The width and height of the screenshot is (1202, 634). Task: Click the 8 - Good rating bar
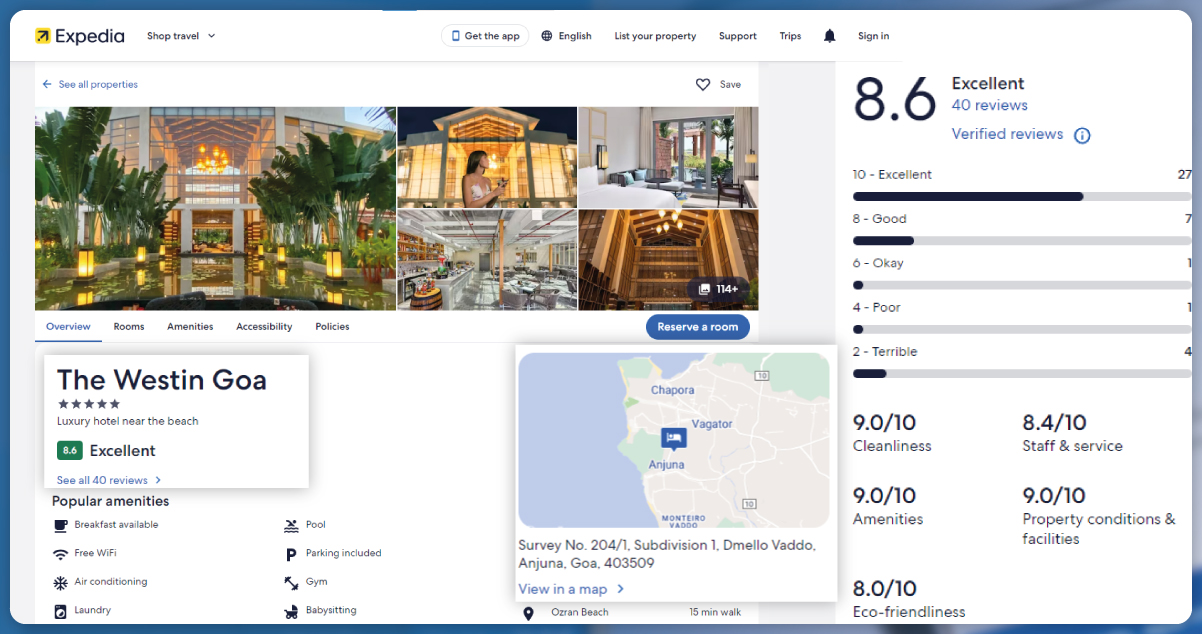(1022, 240)
